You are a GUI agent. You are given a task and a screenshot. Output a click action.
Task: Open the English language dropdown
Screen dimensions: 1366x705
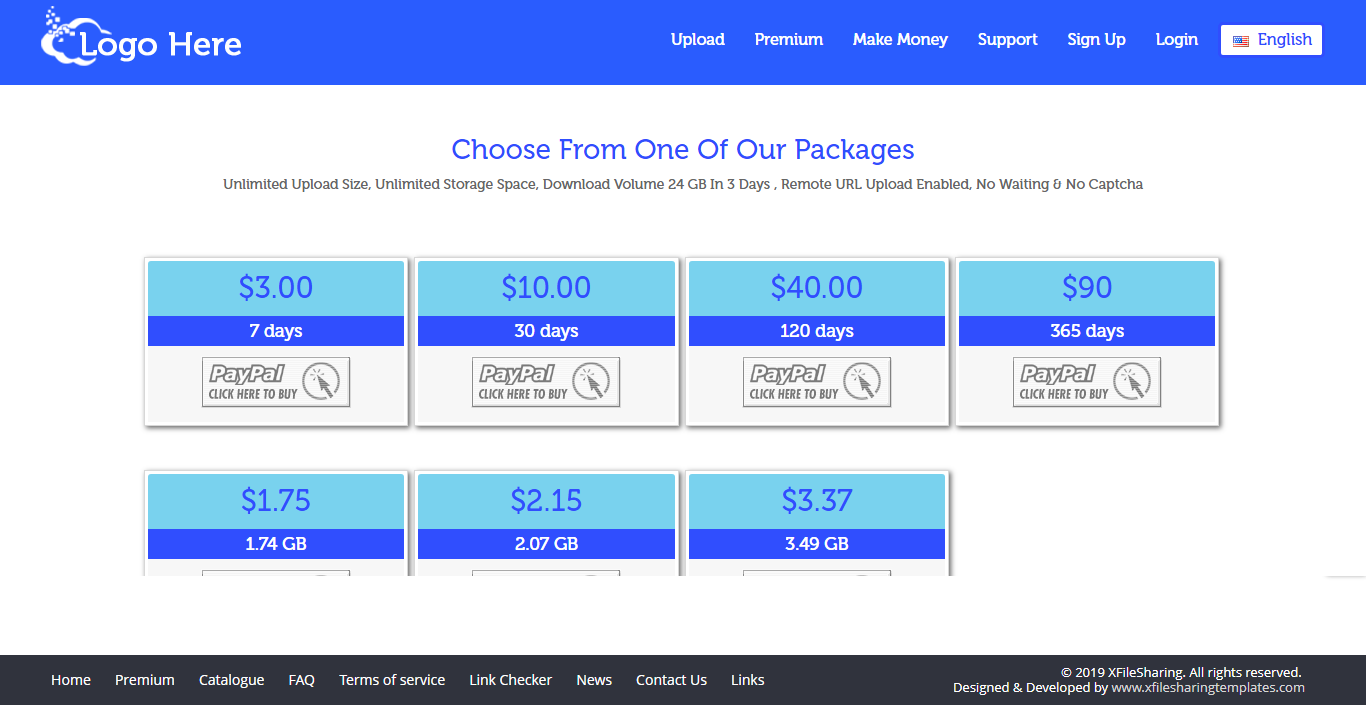pyautogui.click(x=1271, y=40)
